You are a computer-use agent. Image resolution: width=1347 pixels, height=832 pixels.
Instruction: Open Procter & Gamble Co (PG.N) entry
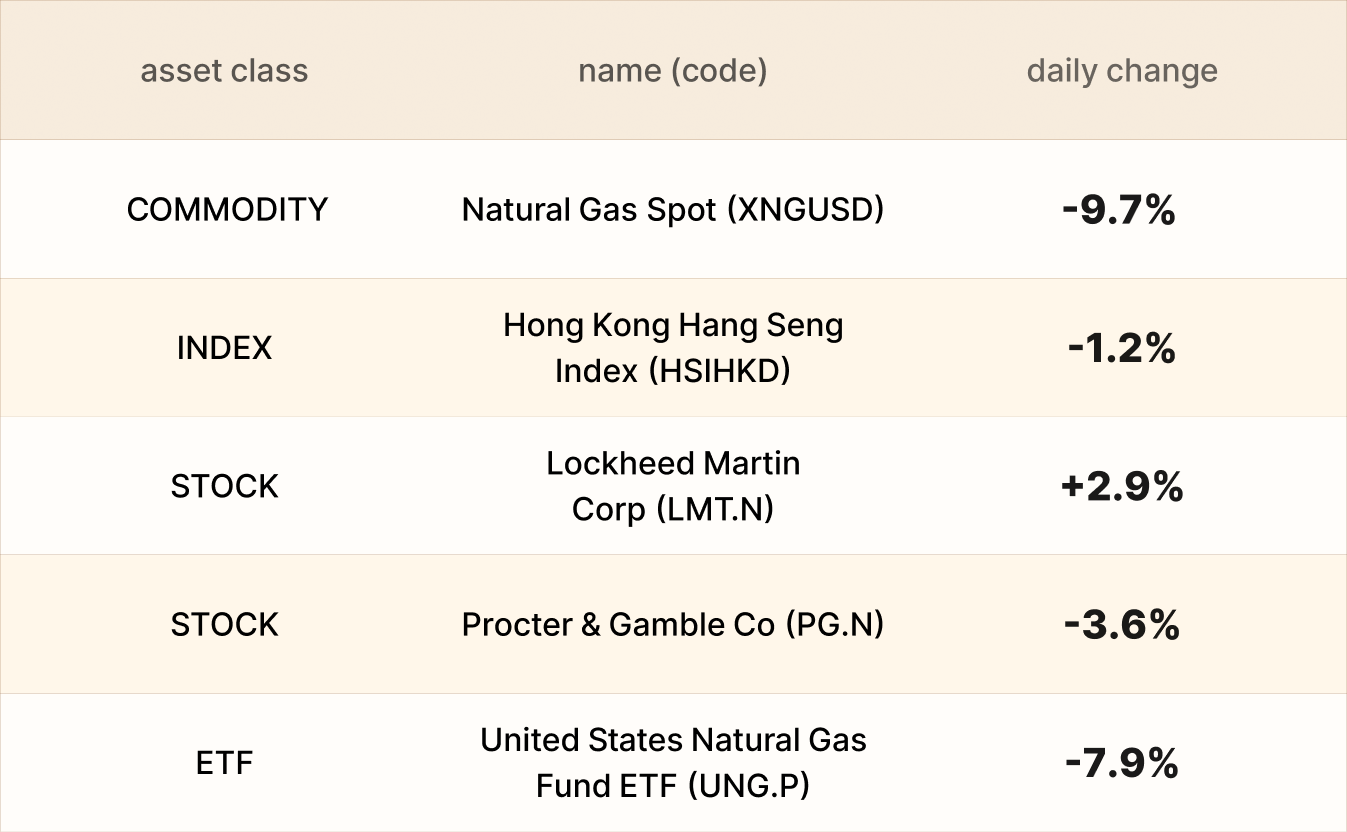(x=672, y=624)
